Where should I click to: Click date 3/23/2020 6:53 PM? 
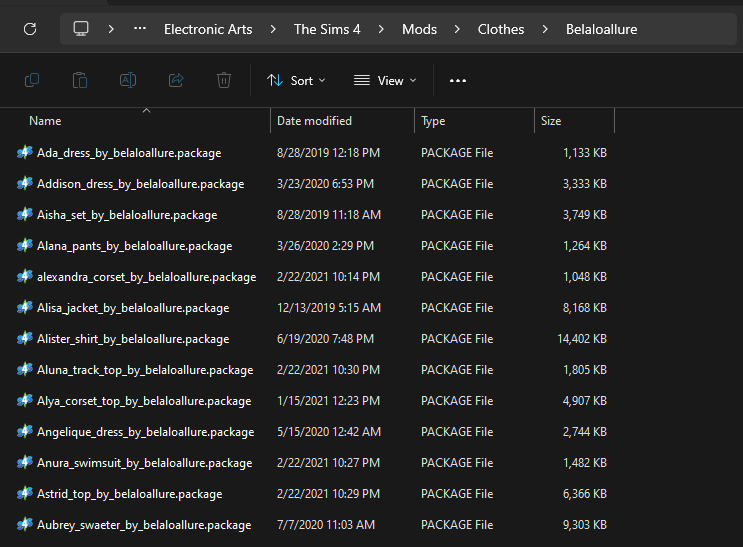click(x=325, y=183)
